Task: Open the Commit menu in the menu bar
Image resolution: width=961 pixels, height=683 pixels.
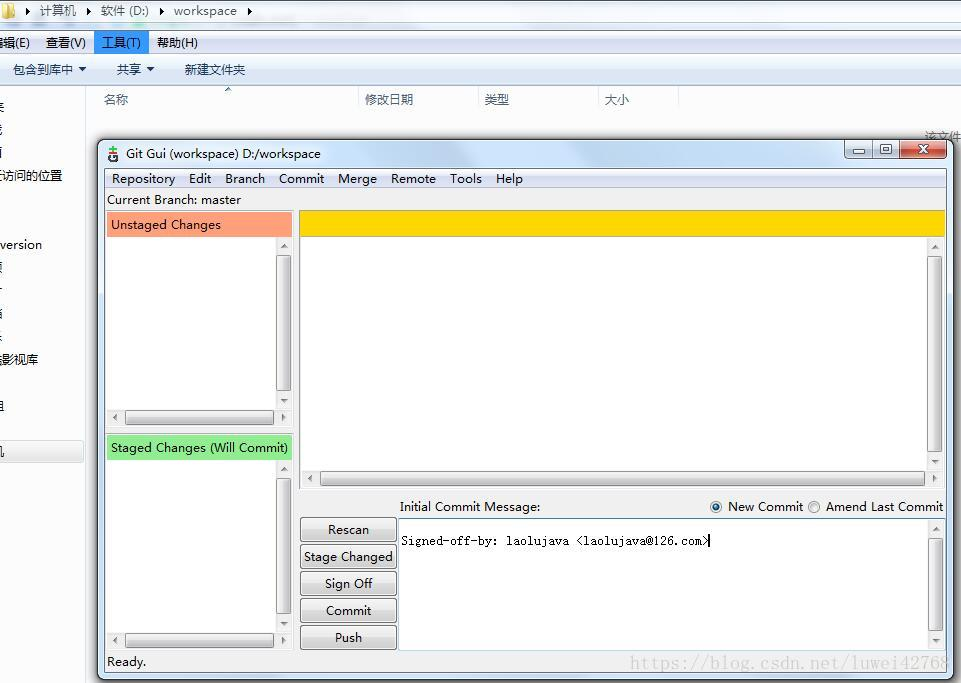Action: [301, 178]
